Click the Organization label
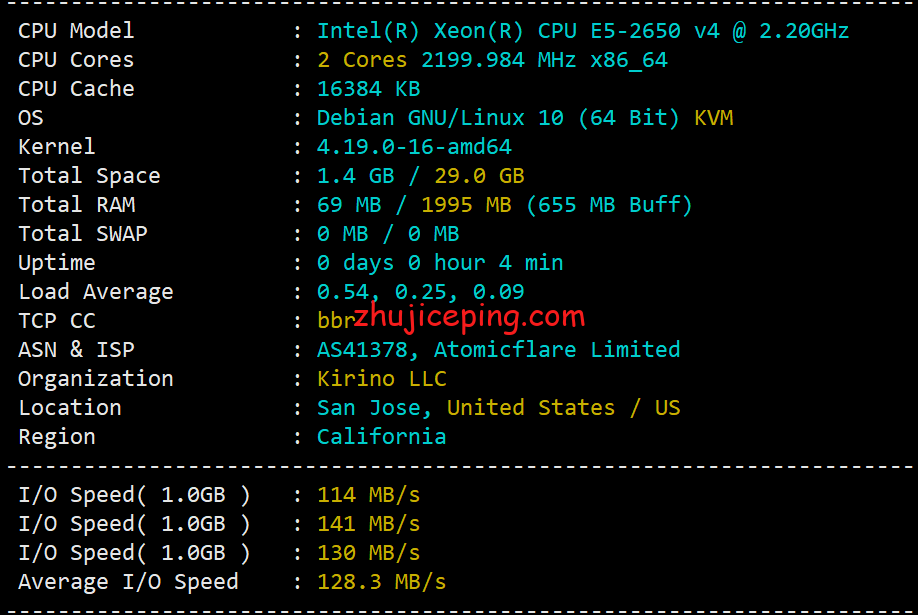The height and width of the screenshot is (615, 918). (x=95, y=378)
